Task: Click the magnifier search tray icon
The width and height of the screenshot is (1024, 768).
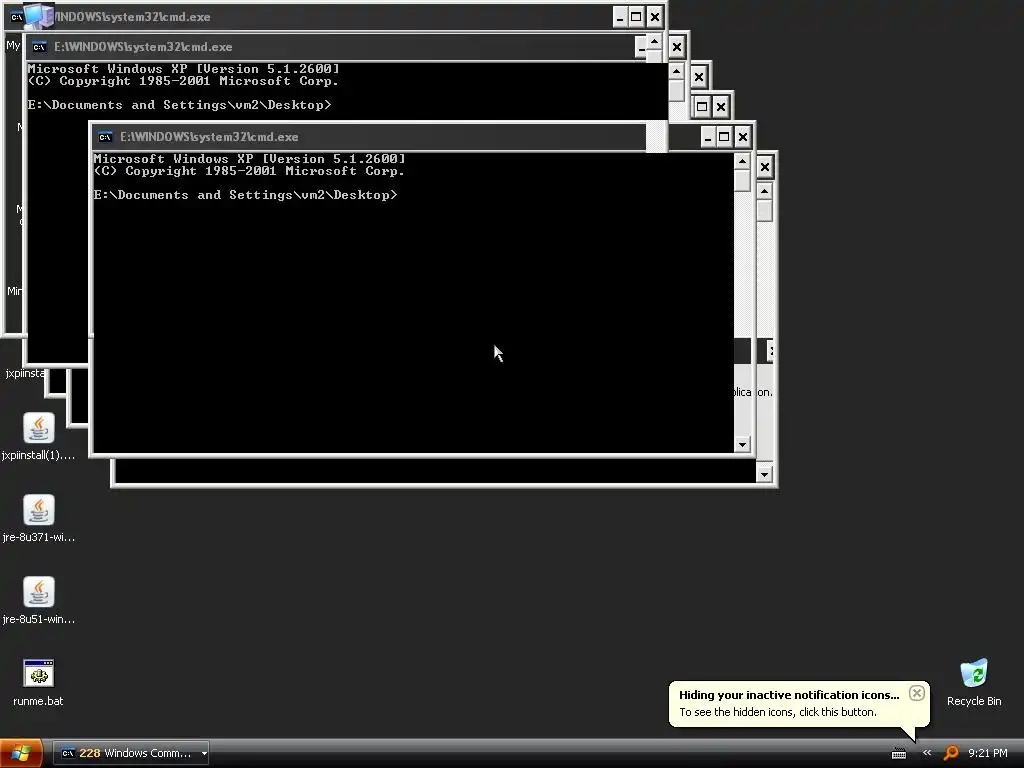Action: [x=951, y=753]
